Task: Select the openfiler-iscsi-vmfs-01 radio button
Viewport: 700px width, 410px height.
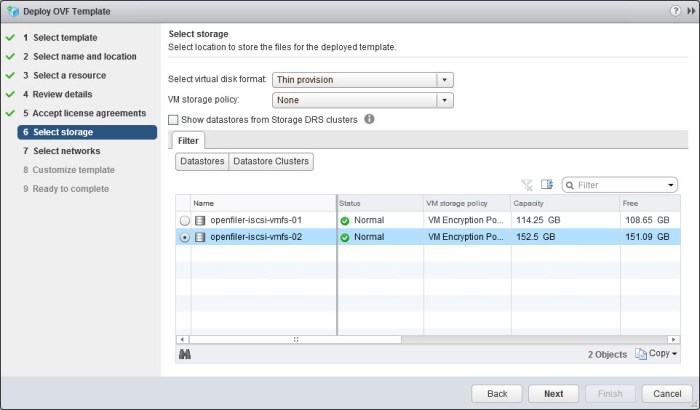Action: pyautogui.click(x=183, y=220)
